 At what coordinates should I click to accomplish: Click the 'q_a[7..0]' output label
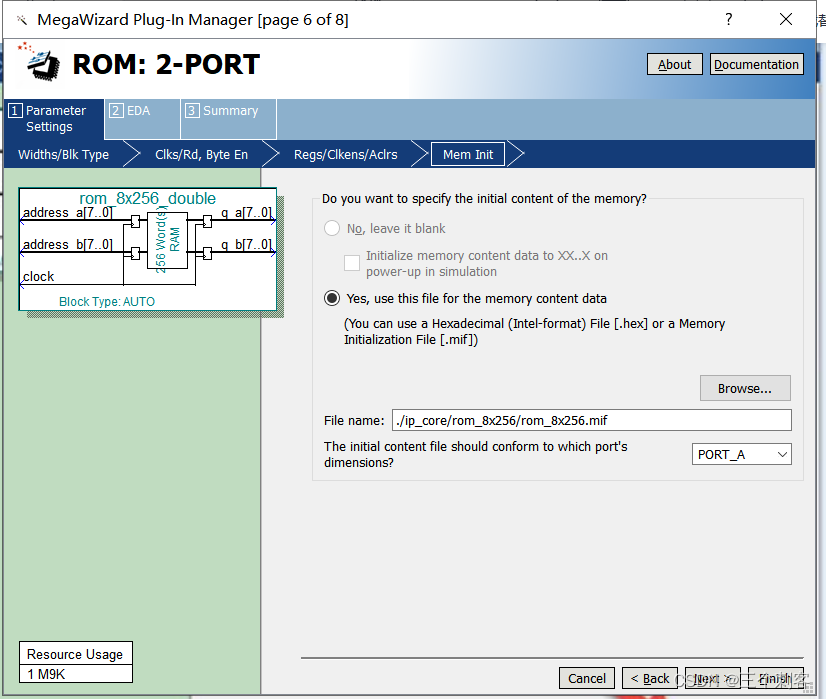(x=246, y=213)
